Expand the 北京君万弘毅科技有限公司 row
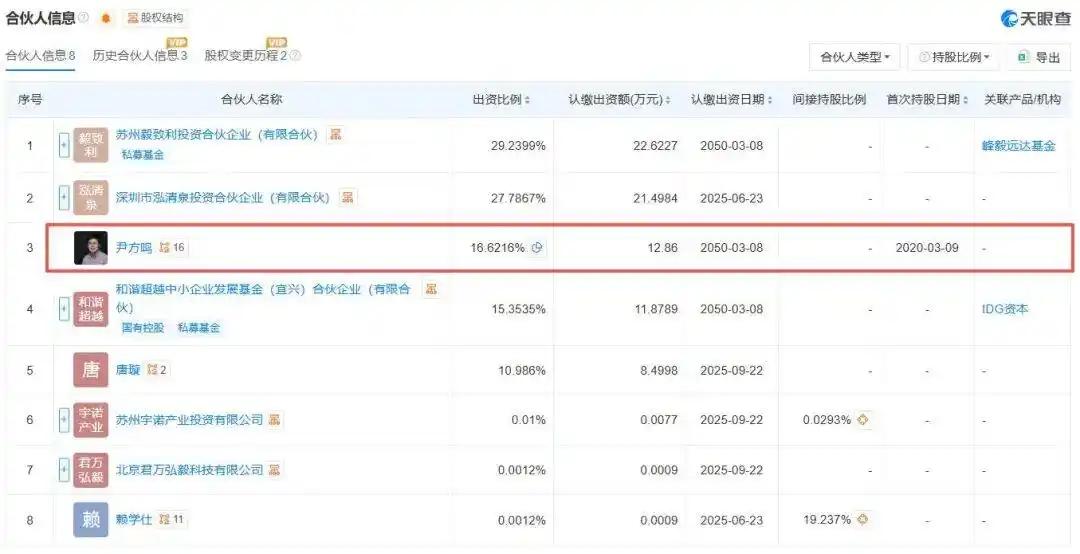Image resolution: width=1080 pixels, height=554 pixels. pos(64,470)
